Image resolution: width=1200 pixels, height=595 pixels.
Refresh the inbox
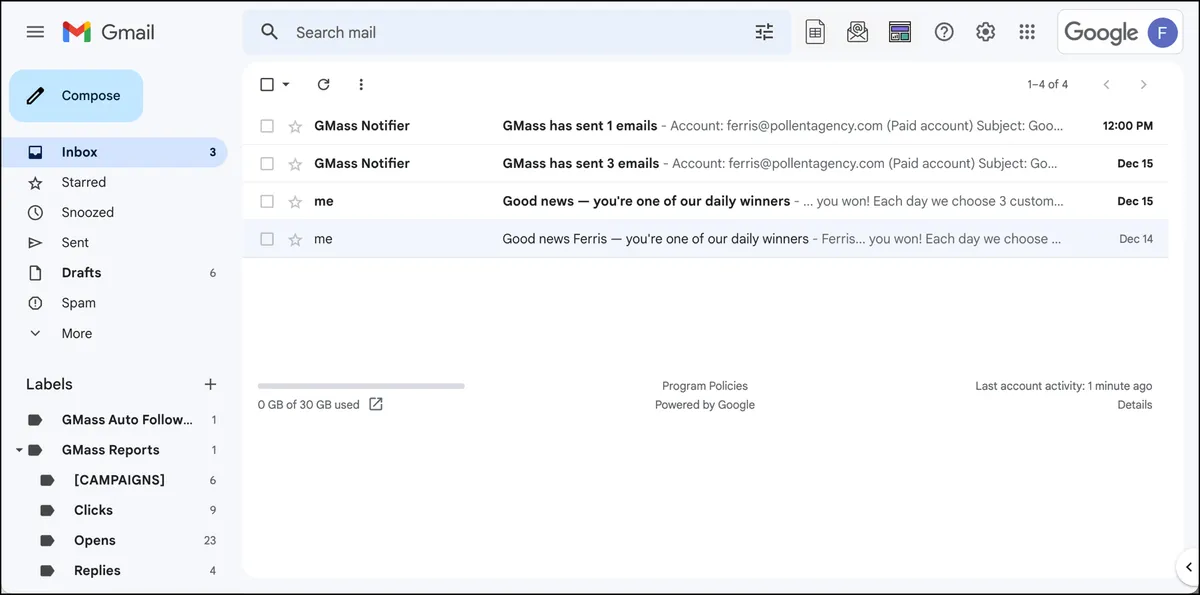click(323, 85)
